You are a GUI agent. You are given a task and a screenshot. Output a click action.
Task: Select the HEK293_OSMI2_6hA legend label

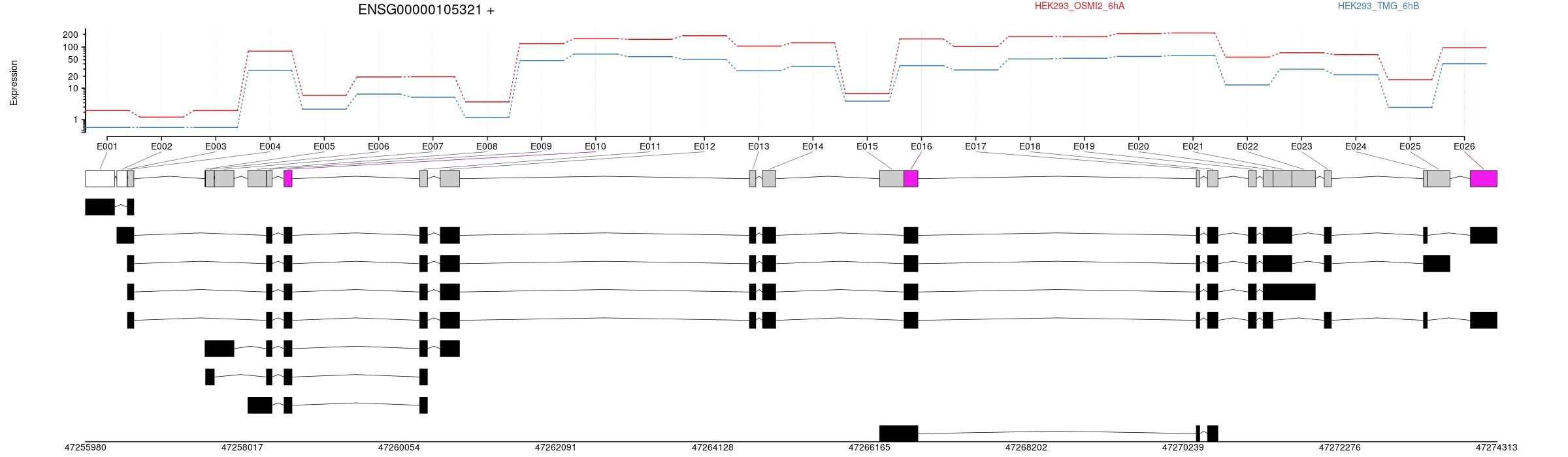pyautogui.click(x=1079, y=6)
